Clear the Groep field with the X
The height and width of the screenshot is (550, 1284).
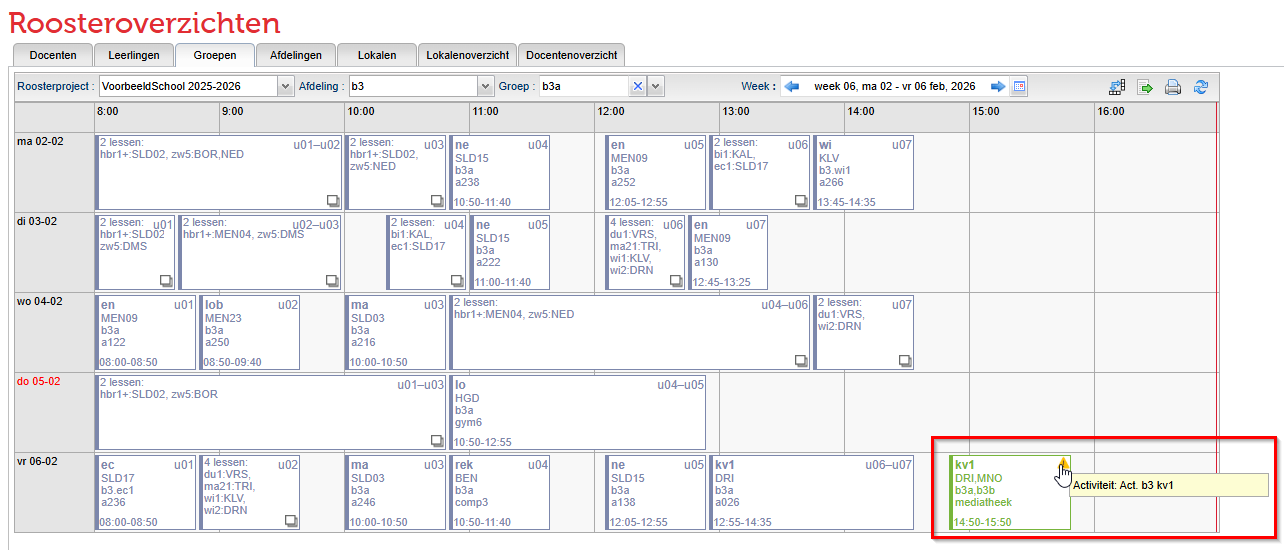click(x=638, y=87)
